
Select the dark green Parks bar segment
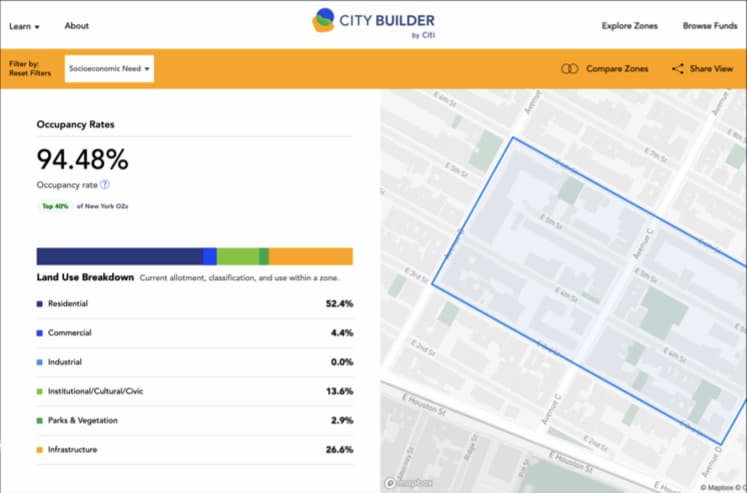[264, 256]
